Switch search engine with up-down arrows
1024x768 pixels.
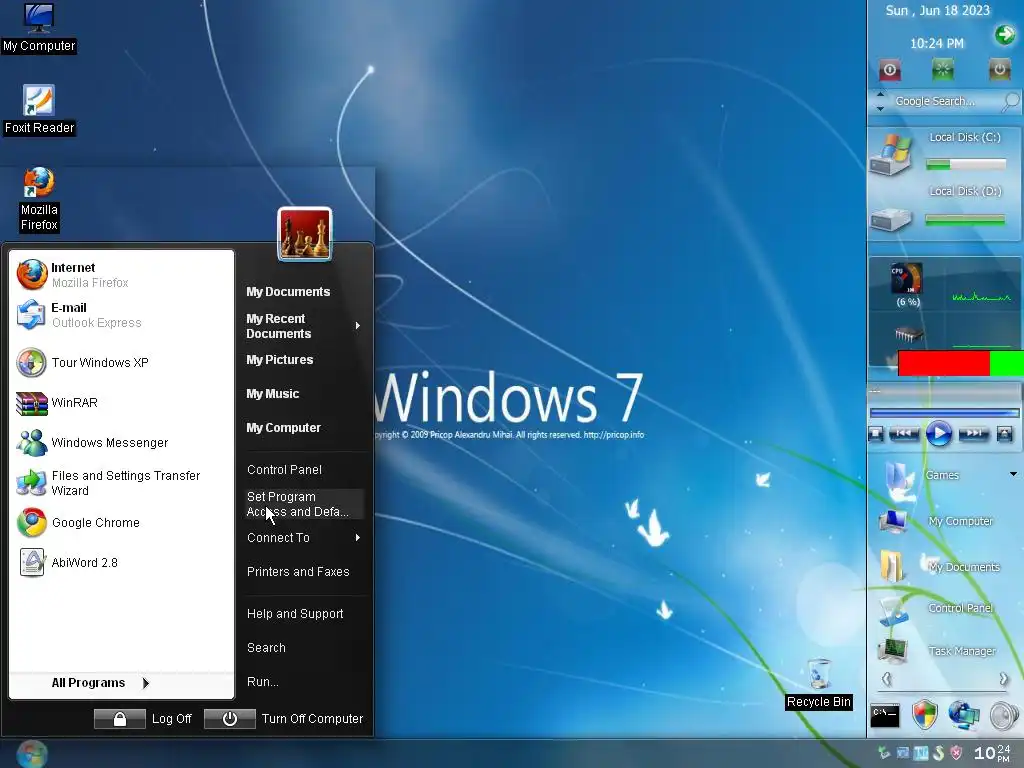(880, 101)
